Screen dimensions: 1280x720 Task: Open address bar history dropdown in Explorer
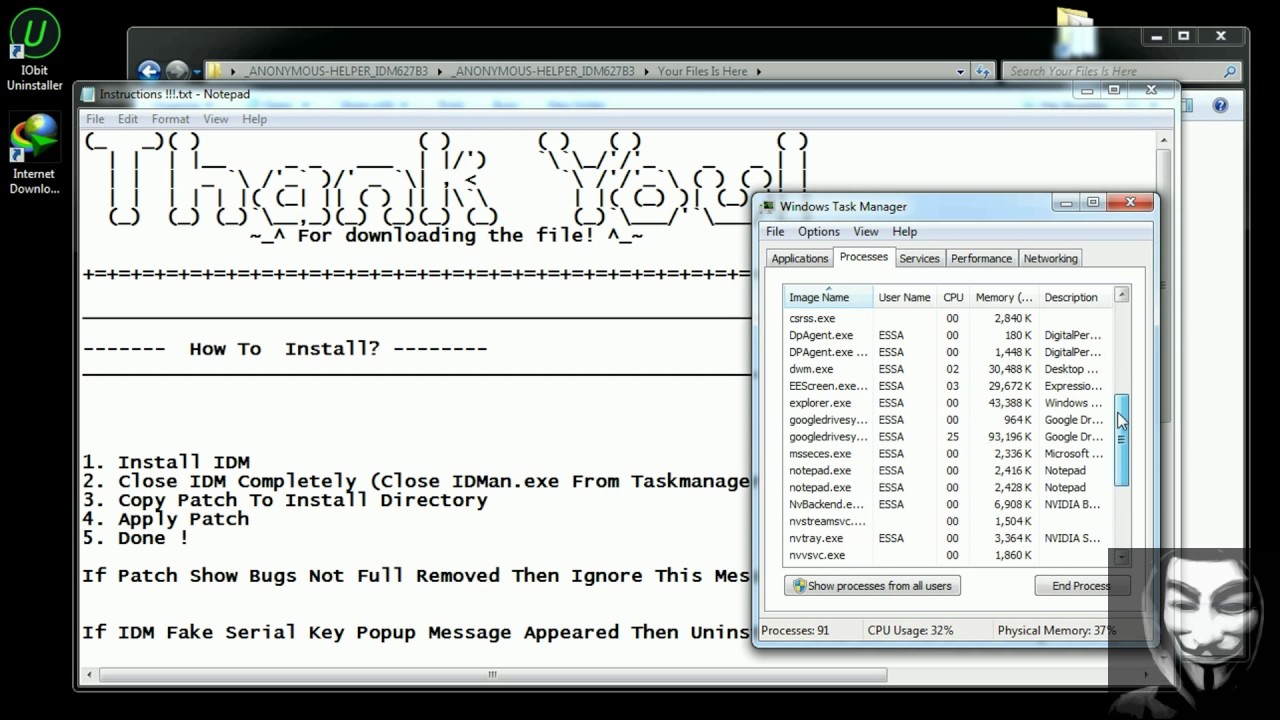coord(961,71)
